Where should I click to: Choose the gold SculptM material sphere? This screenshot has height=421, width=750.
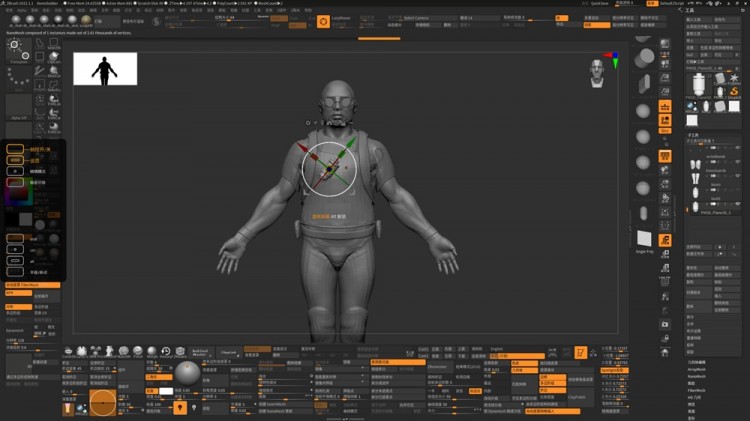tap(86, 20)
